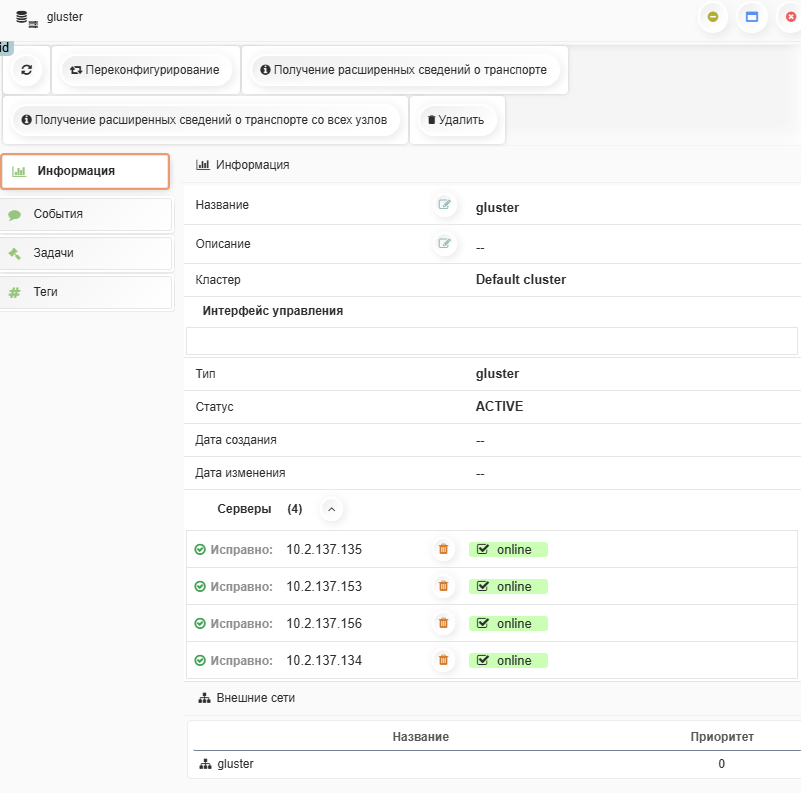Open the Информация tab
801x793 pixels.
(85, 171)
